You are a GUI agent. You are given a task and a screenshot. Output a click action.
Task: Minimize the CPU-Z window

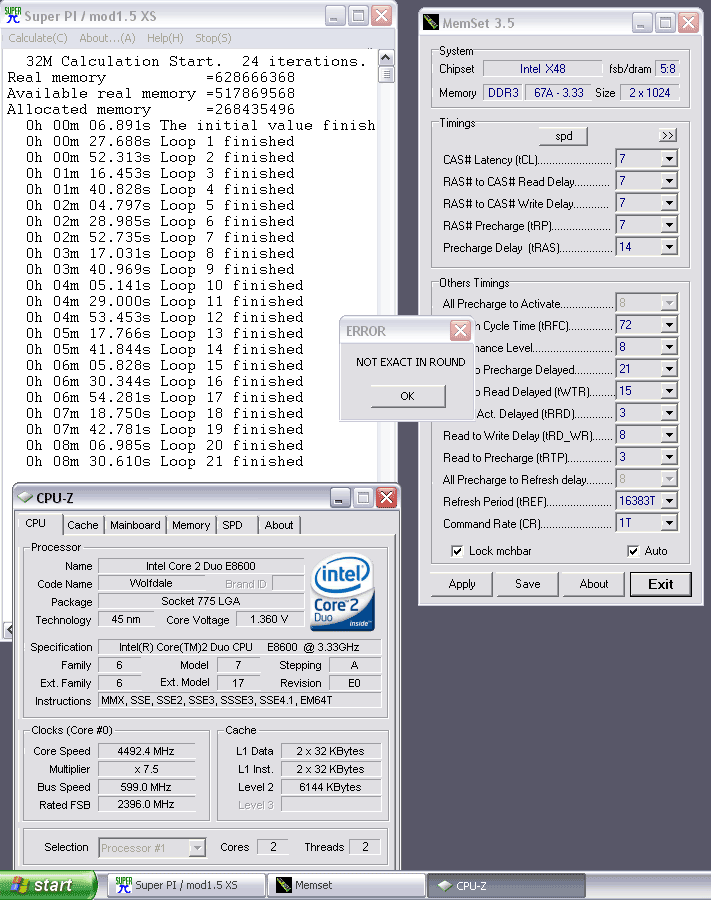pyautogui.click(x=340, y=498)
